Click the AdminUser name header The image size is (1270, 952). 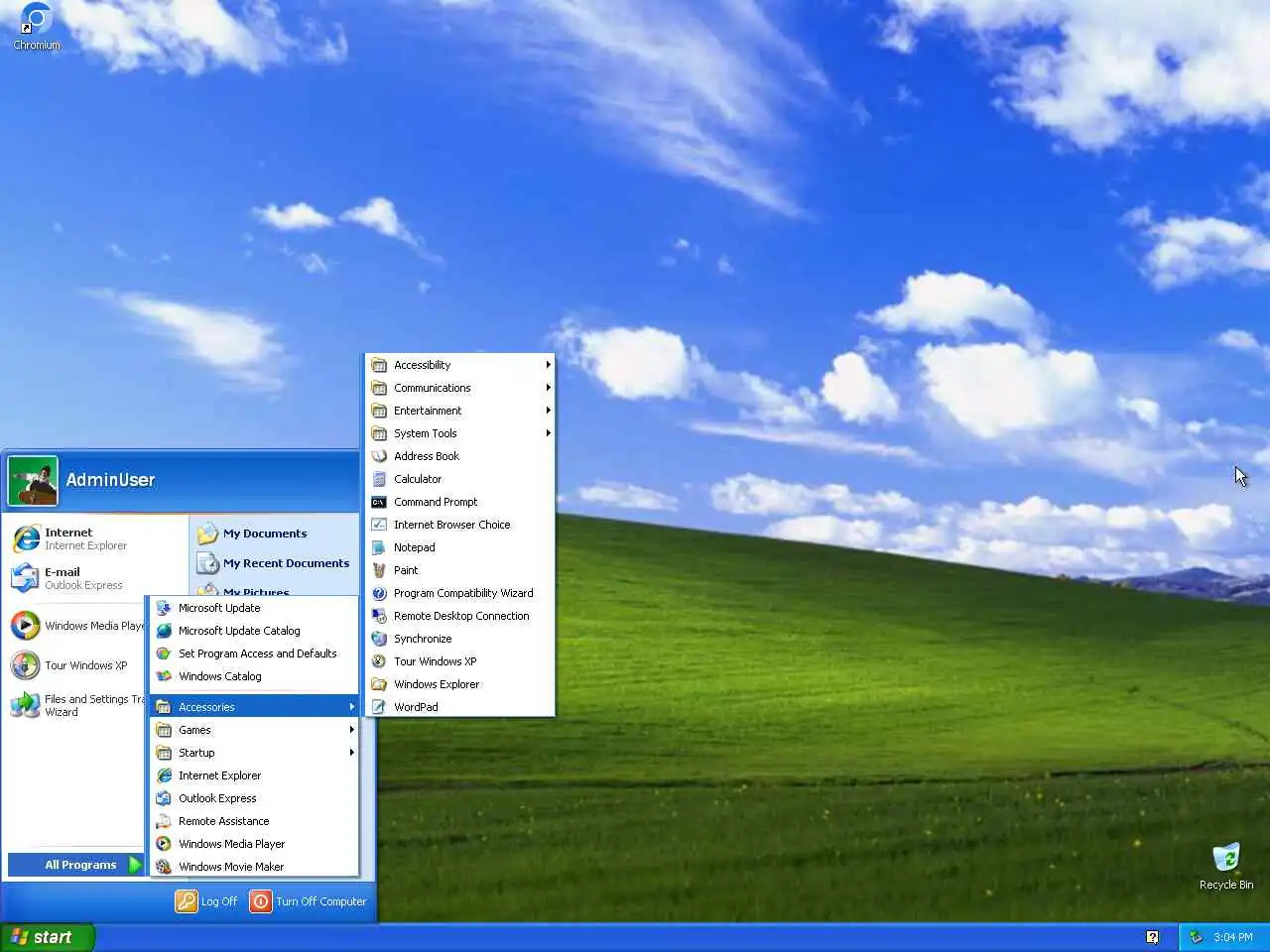[x=110, y=480]
